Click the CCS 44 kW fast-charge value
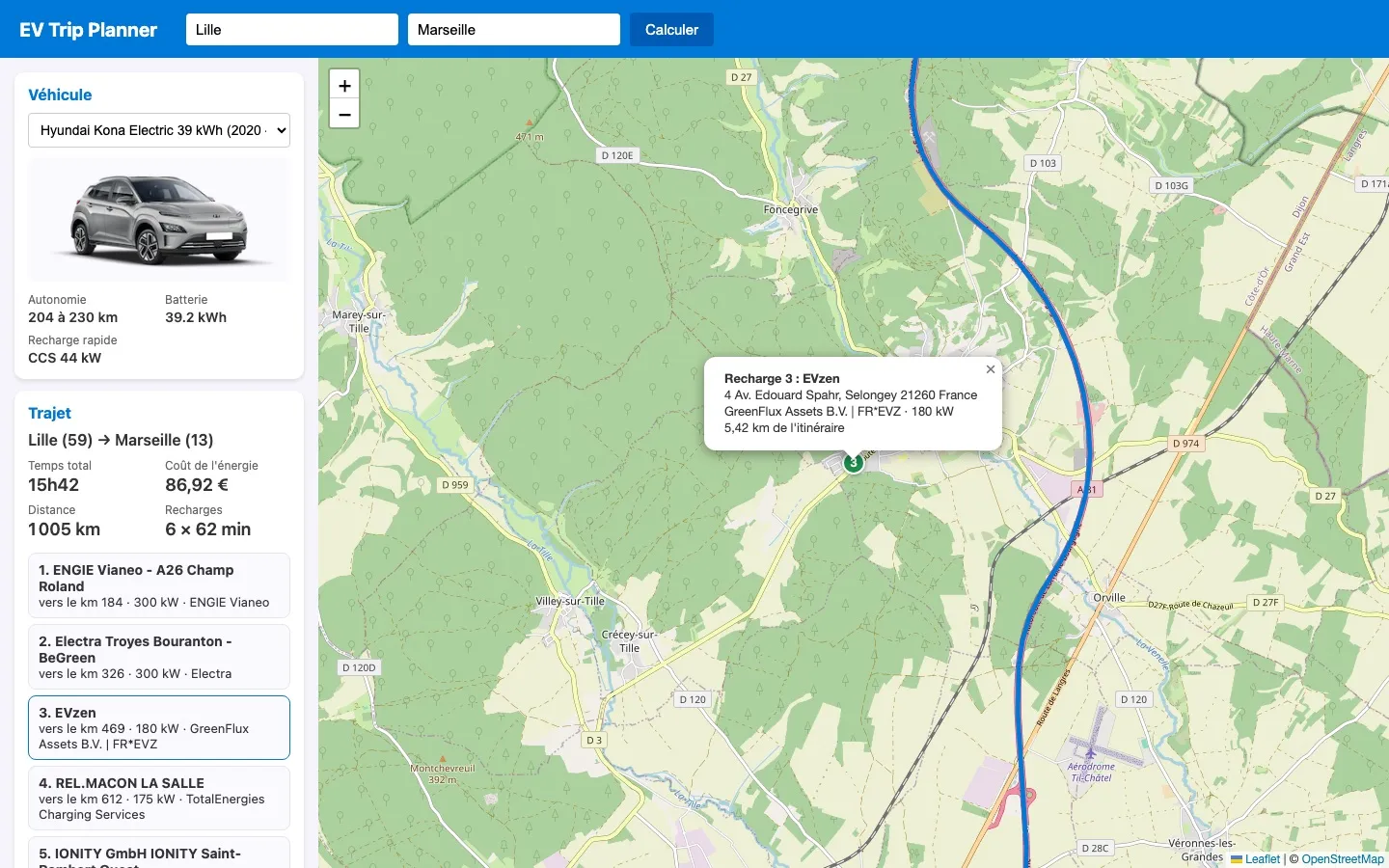Viewport: 1389px width, 868px height. pos(65,358)
